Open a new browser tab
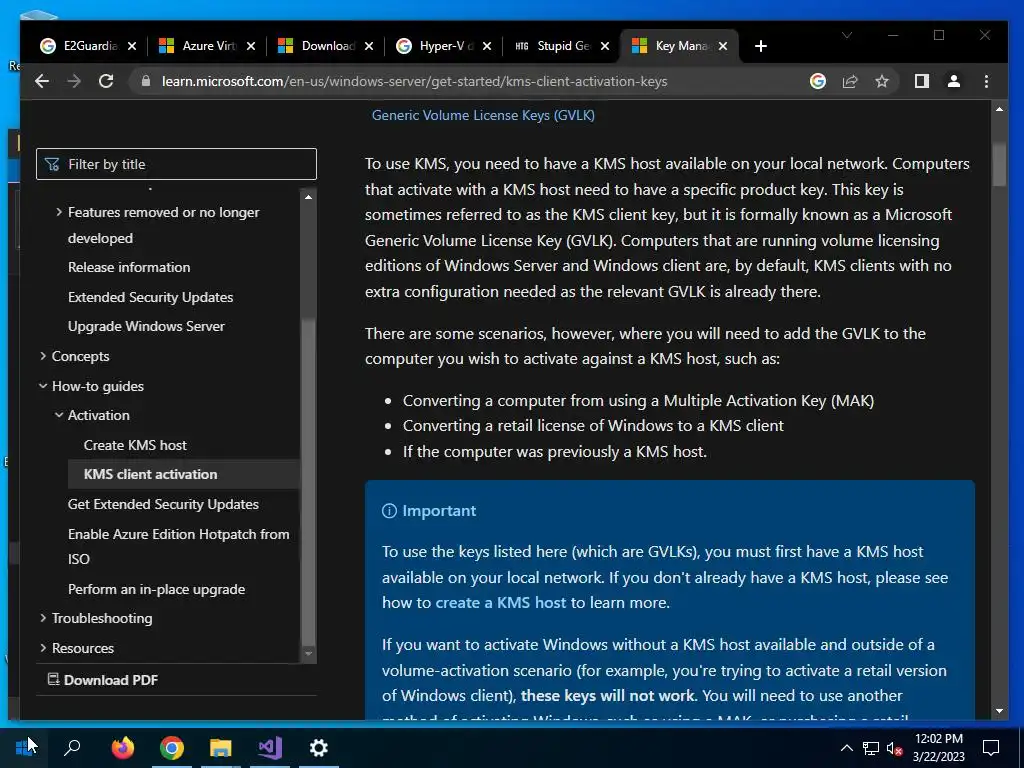 (760, 46)
